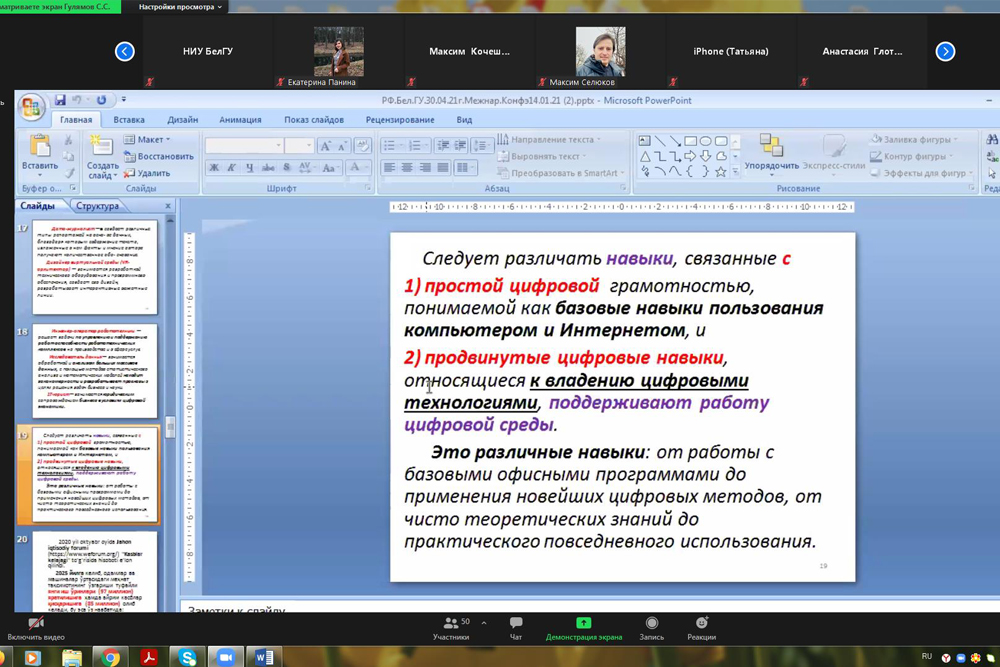
Task: Click the Zoom Record button
Action: 652,623
